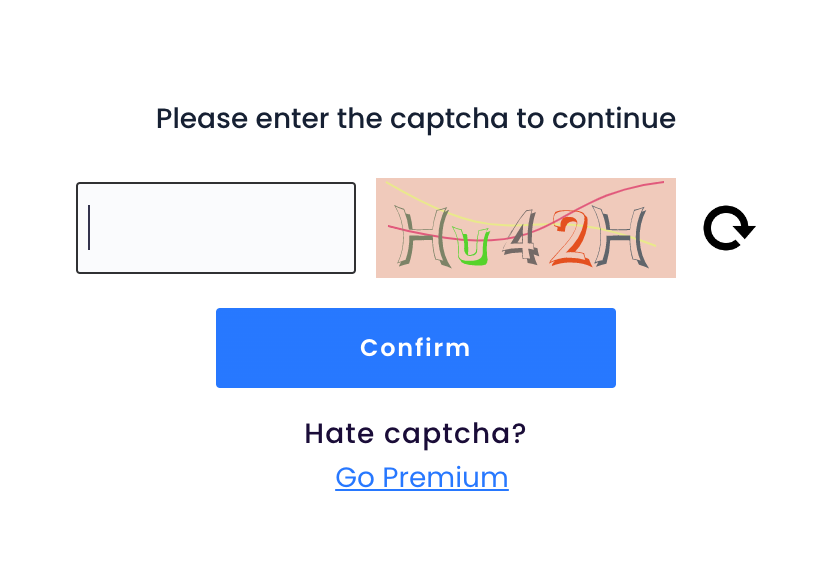Viewport: 826px width, 562px height.
Task: Open the Go Premium link
Action: coord(422,478)
